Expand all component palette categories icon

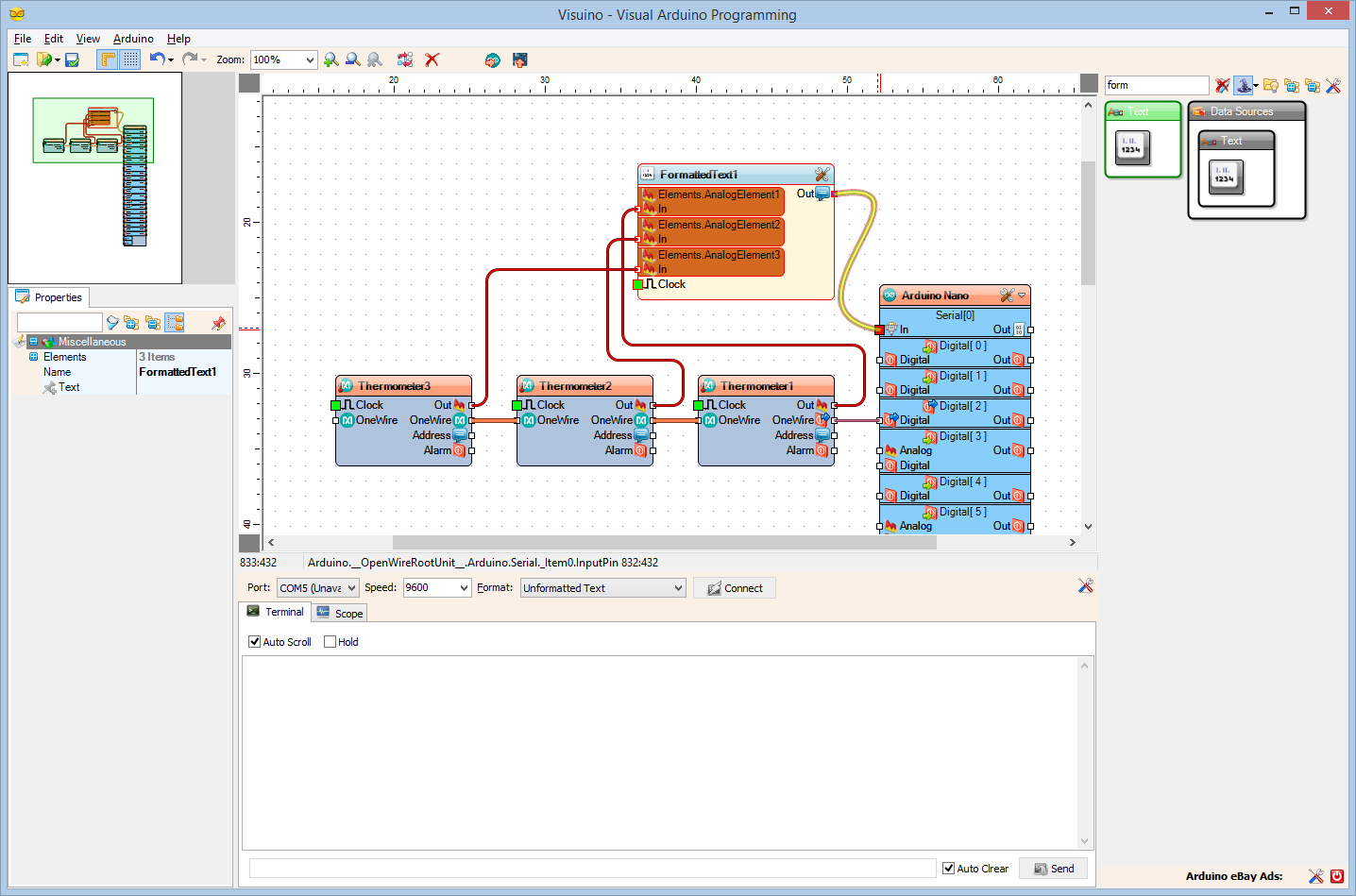pos(1291,85)
